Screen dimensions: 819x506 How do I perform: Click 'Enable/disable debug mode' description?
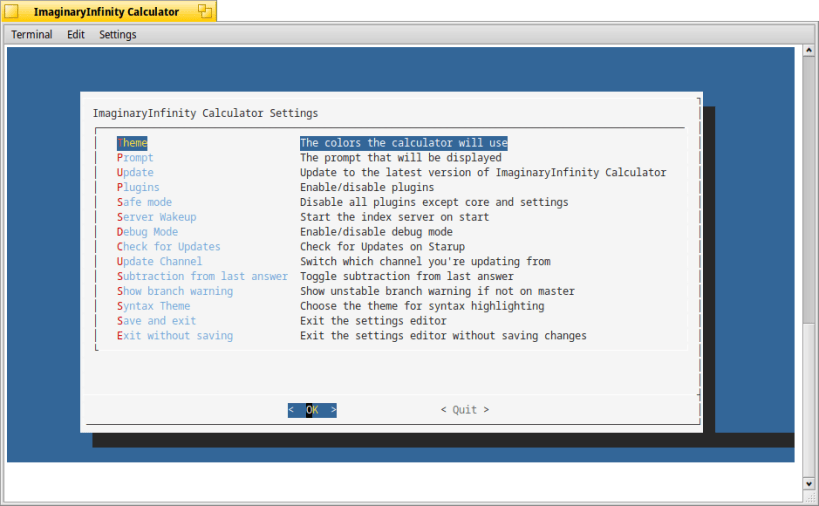[377, 231]
